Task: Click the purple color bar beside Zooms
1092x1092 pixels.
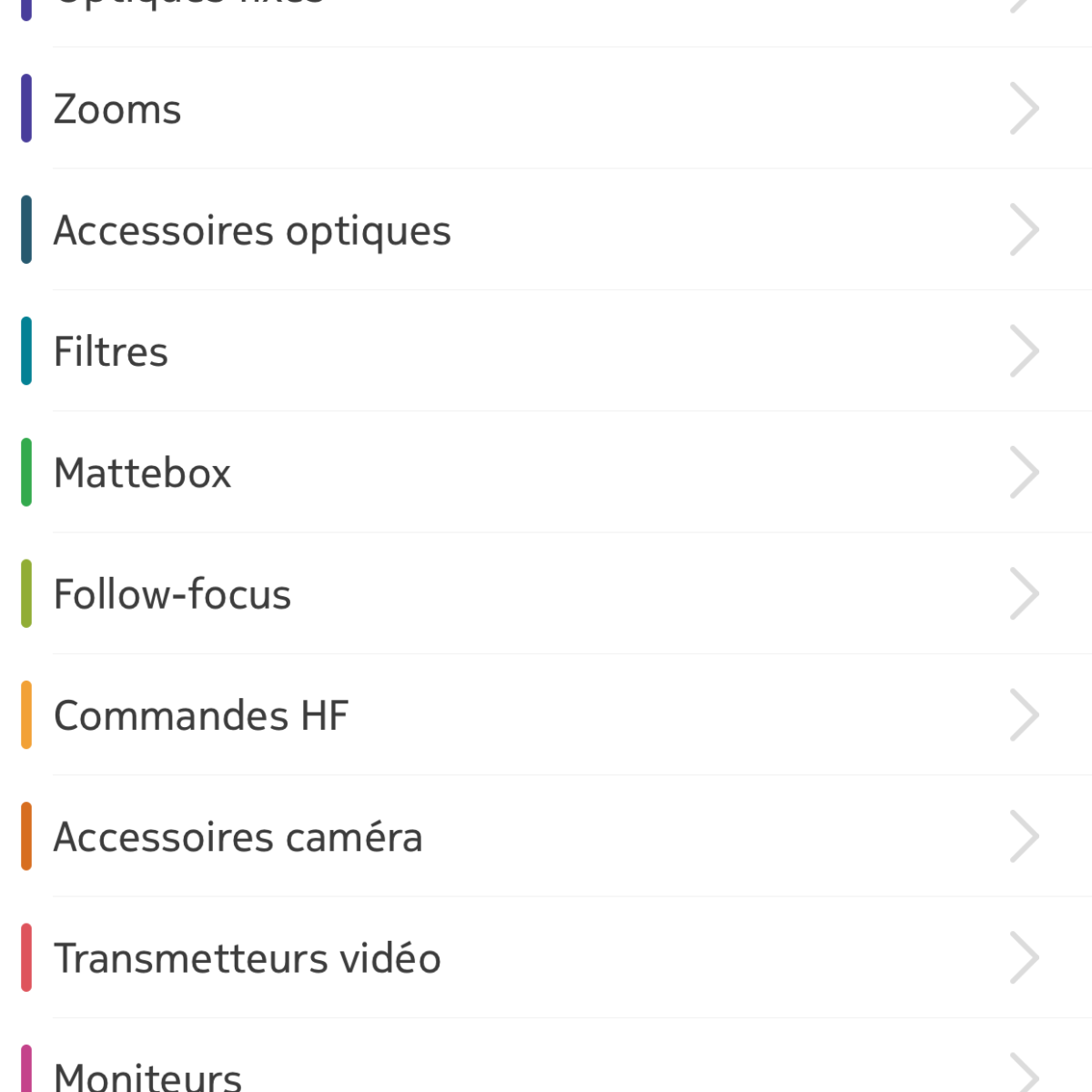Action: click(26, 108)
